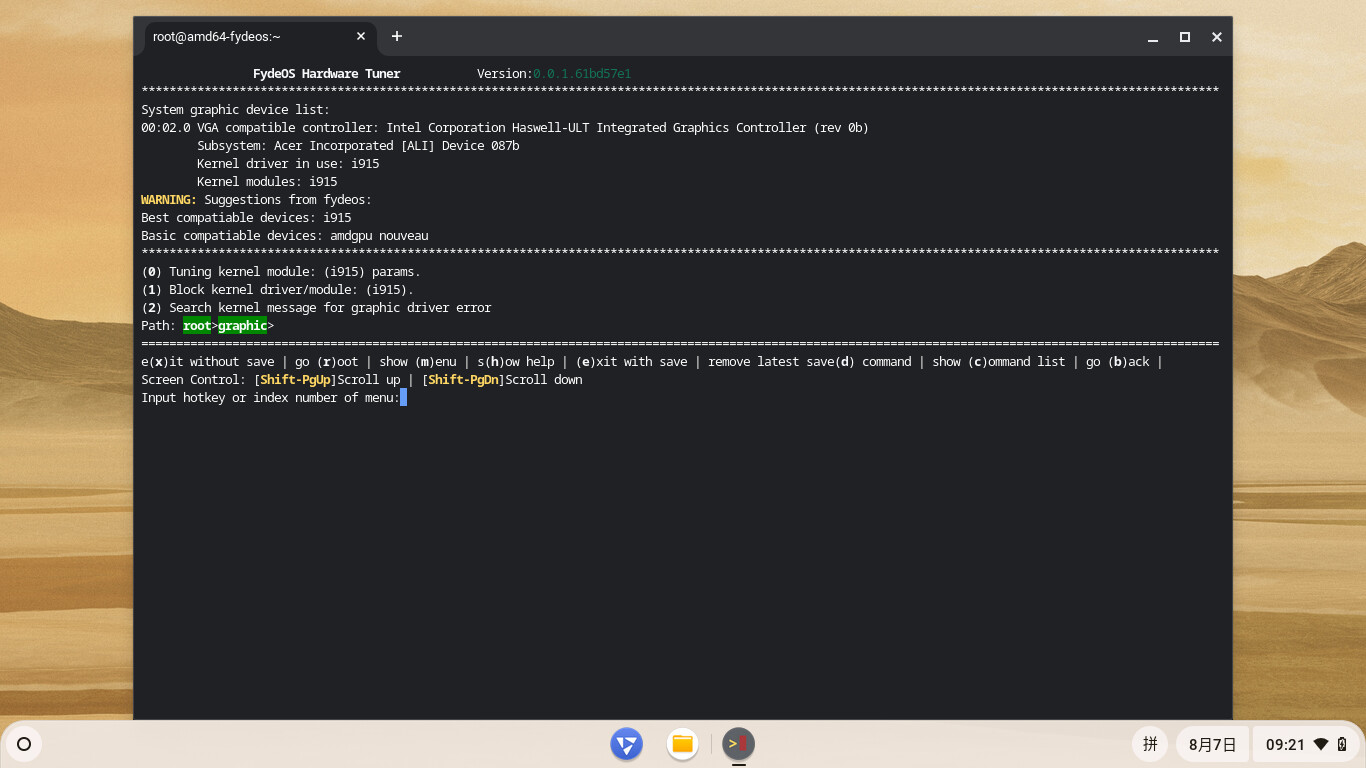Viewport: 1366px width, 768px height.
Task: Add a new terminal tab with plus button
Action: point(397,37)
